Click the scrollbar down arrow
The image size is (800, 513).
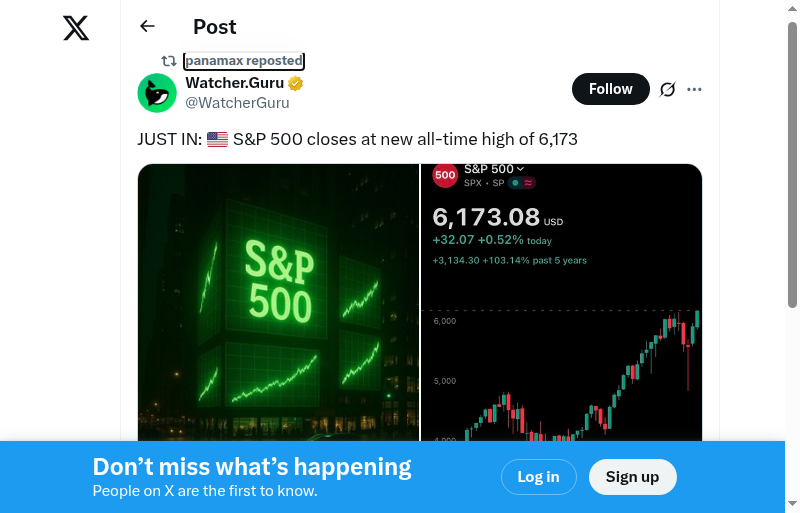coord(793,504)
